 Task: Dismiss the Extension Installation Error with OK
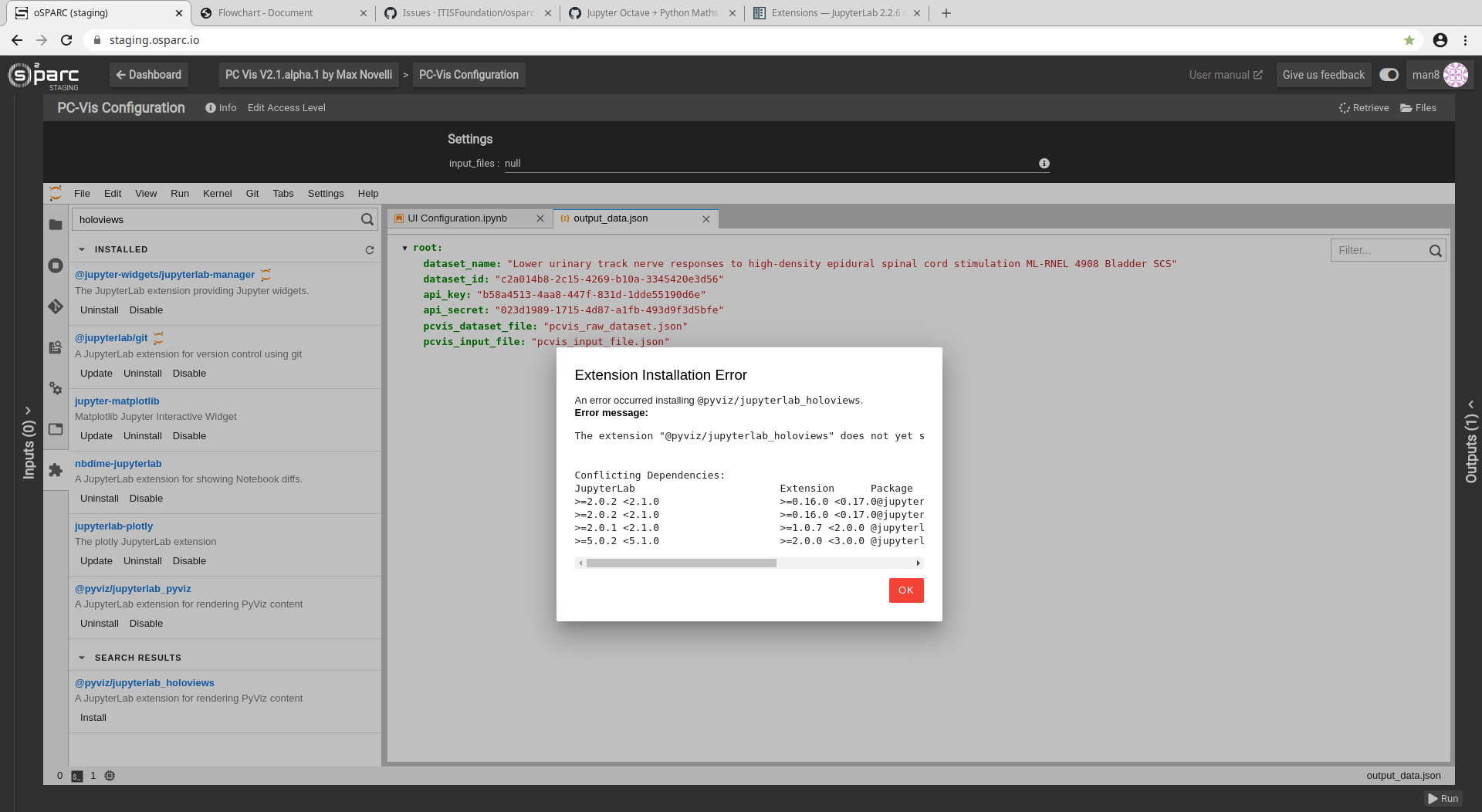point(905,590)
